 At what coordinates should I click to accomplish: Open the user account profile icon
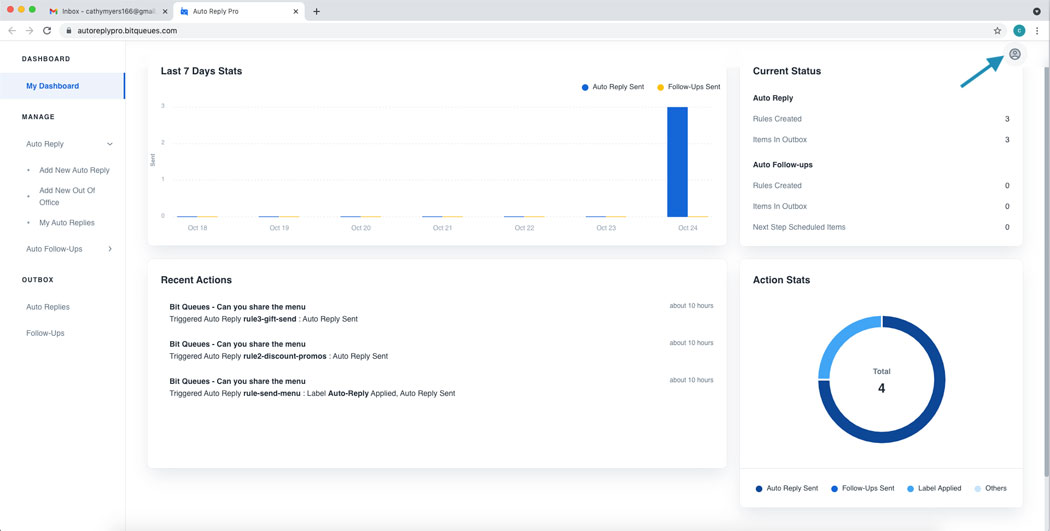(1015, 54)
